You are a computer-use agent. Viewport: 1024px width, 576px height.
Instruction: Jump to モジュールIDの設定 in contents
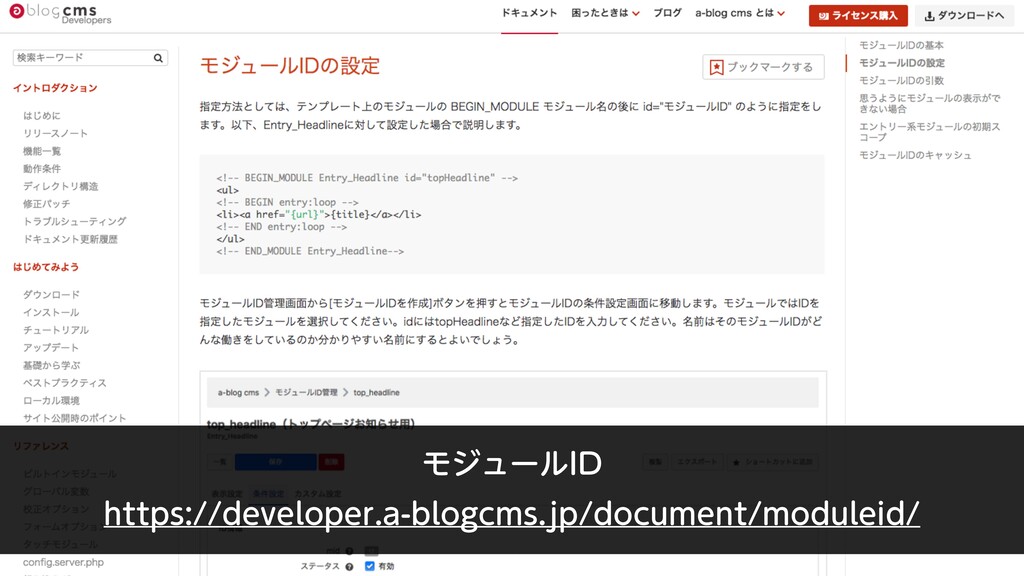pyautogui.click(x=902, y=63)
